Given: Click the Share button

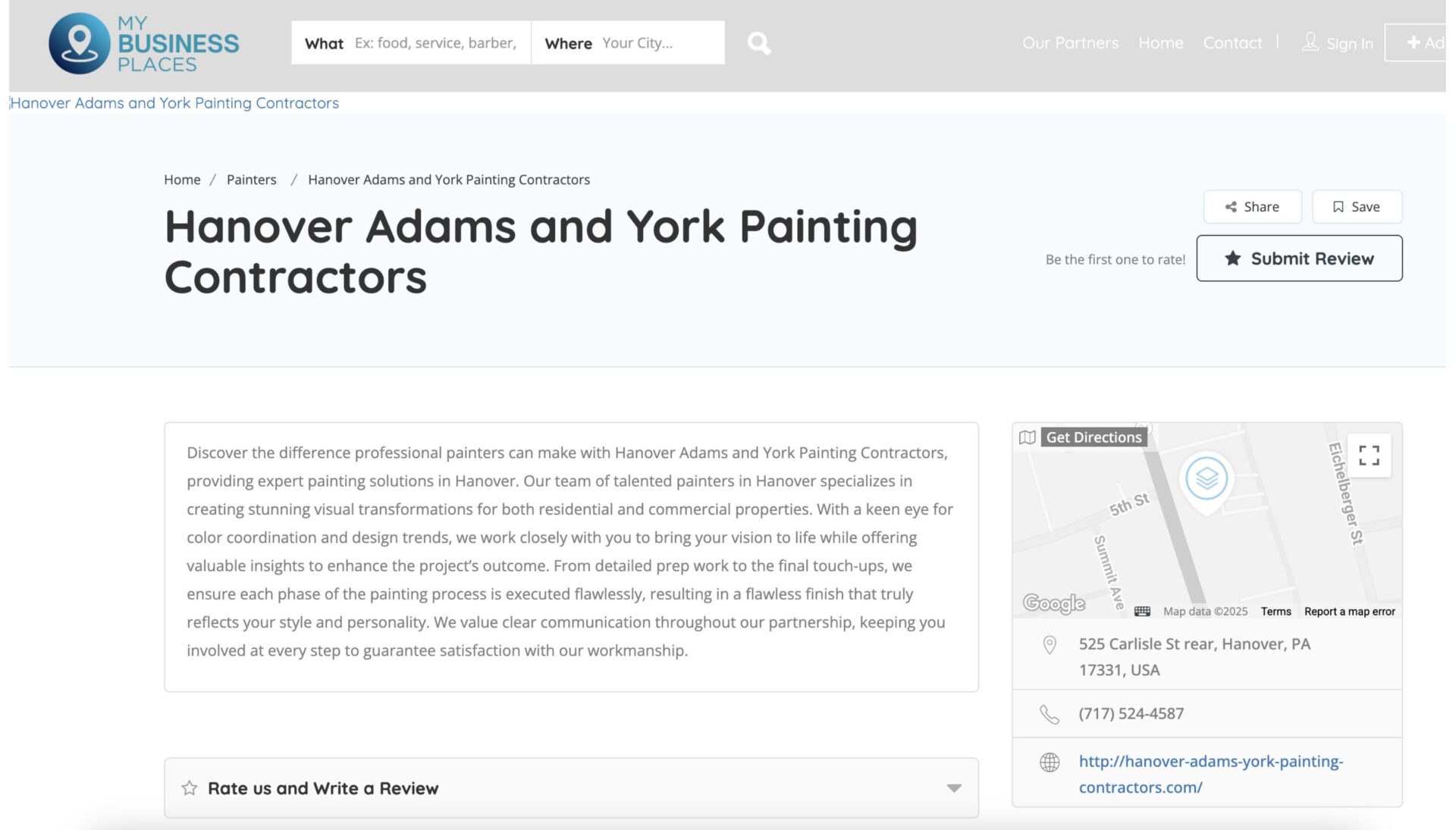Looking at the screenshot, I should tap(1252, 207).
